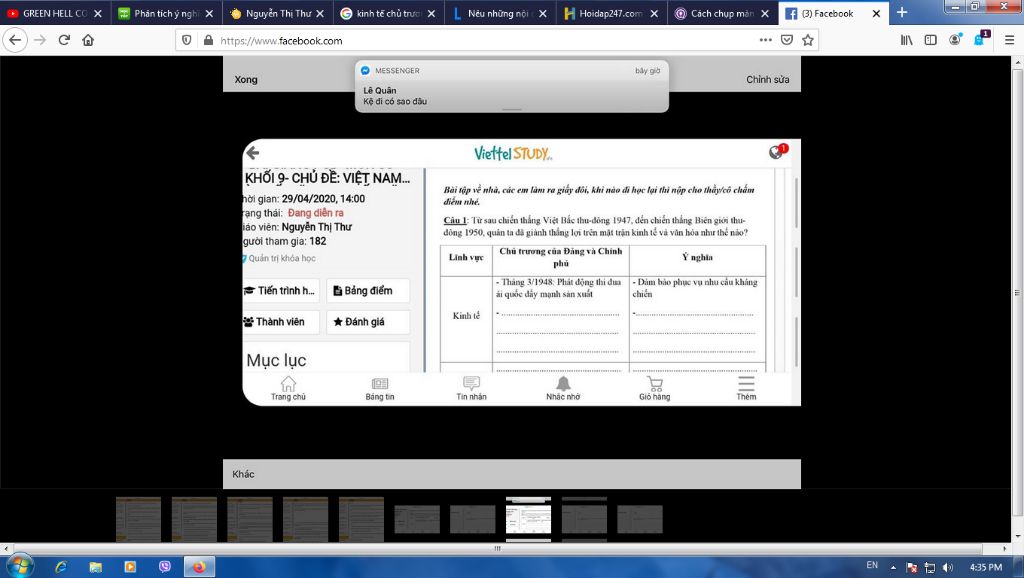
Task: Launch Internet Explorer from taskbar
Action: point(61,567)
